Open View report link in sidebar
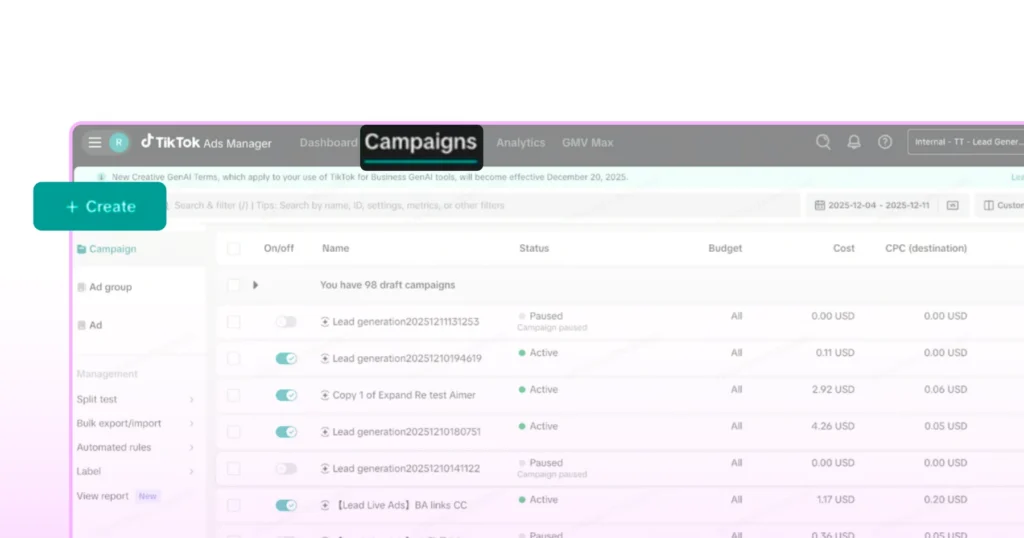 (x=103, y=496)
